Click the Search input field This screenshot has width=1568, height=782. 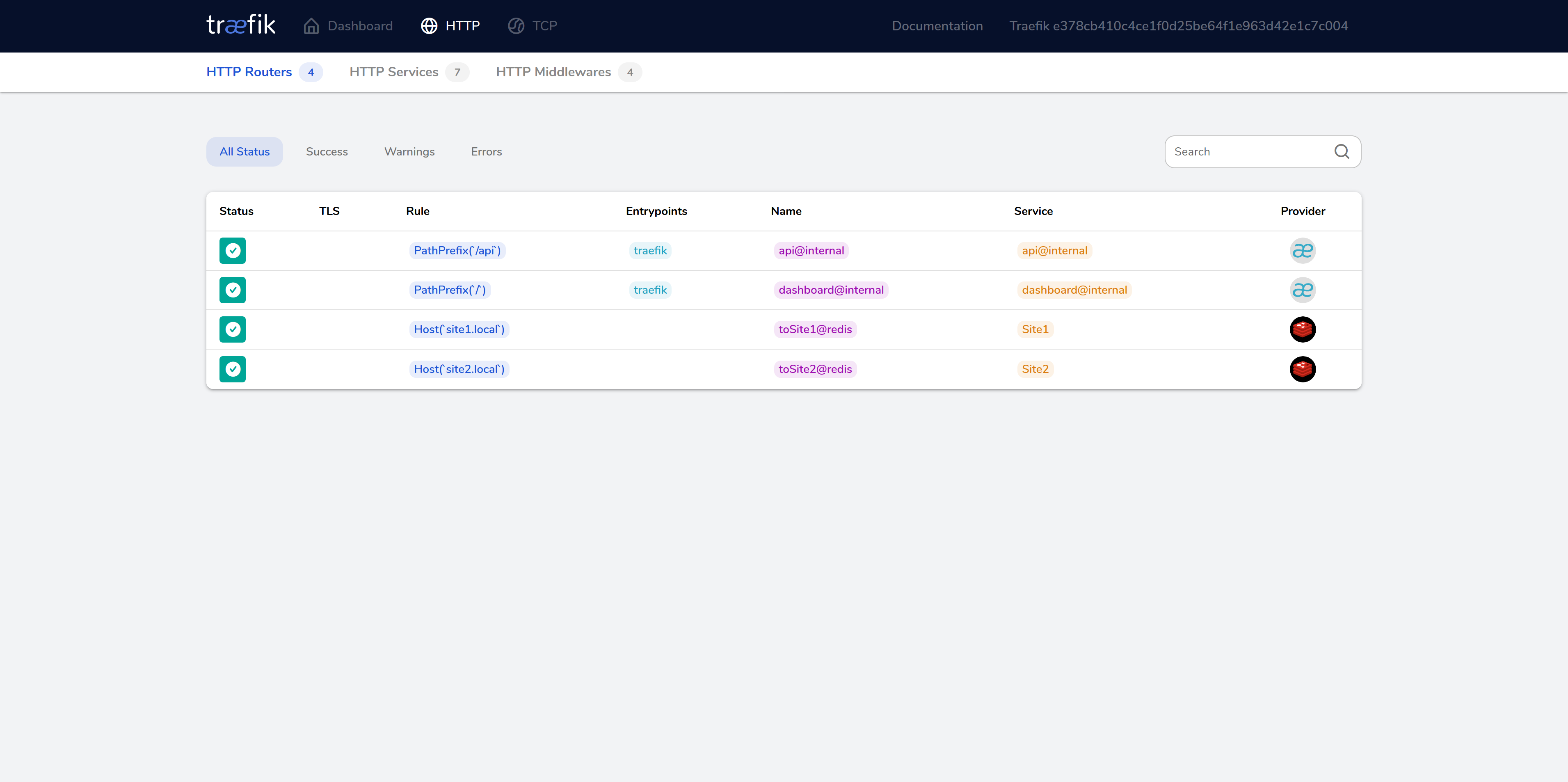pos(1248,151)
